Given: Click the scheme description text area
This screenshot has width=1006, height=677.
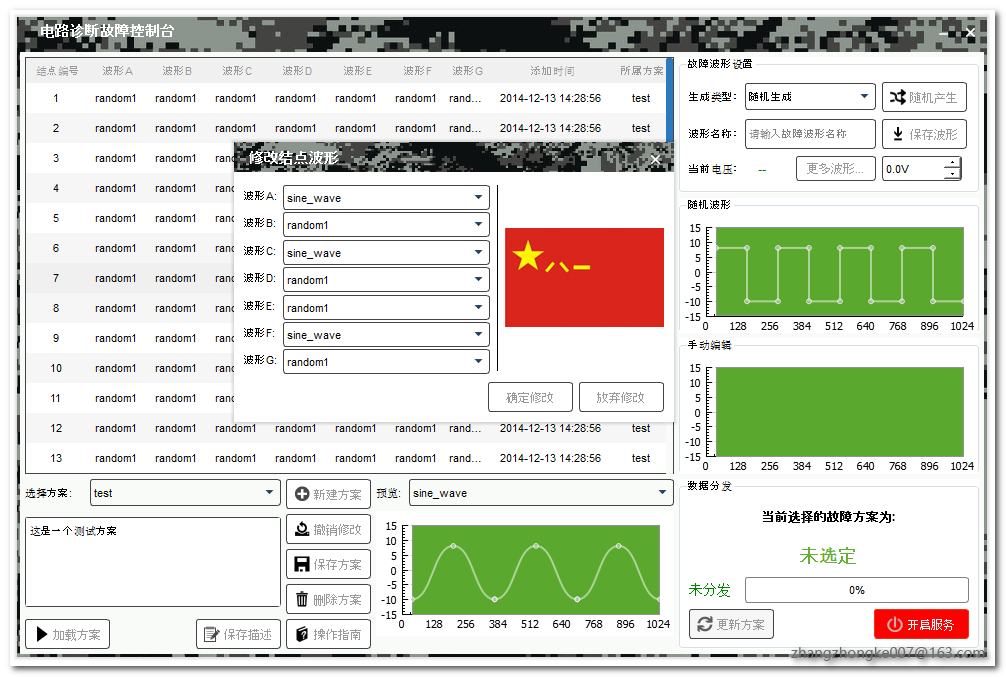Looking at the screenshot, I should 153,561.
